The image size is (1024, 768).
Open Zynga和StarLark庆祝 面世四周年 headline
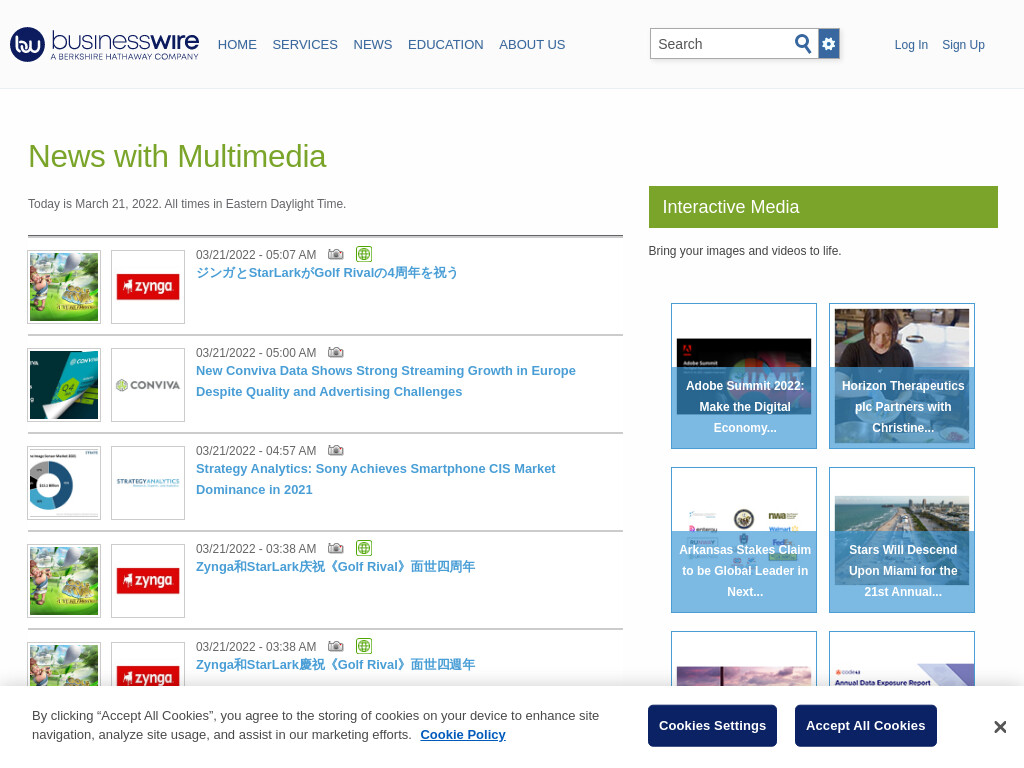click(336, 566)
